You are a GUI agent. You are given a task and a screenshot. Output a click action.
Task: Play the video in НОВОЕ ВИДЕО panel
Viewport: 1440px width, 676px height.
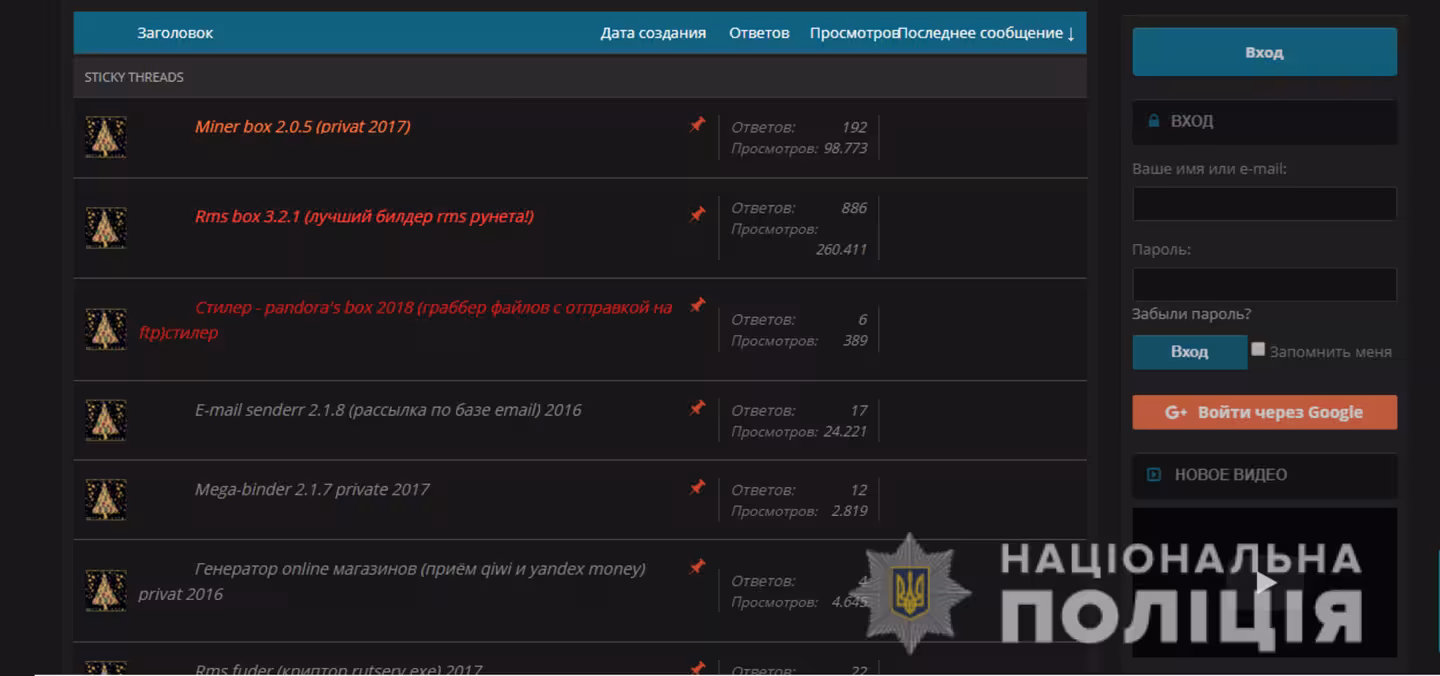(x=1265, y=582)
